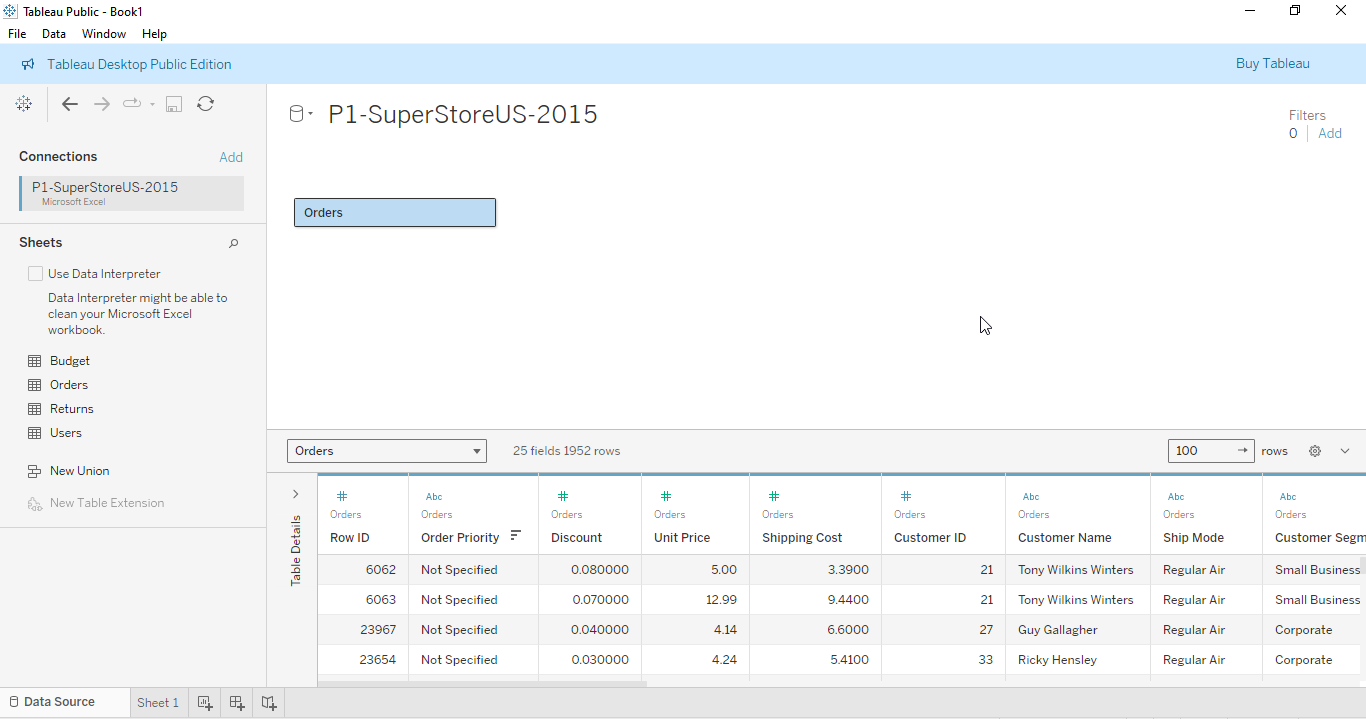1366x719 pixels.
Task: Click the forward arrow toolbar icon
Action: (101, 104)
